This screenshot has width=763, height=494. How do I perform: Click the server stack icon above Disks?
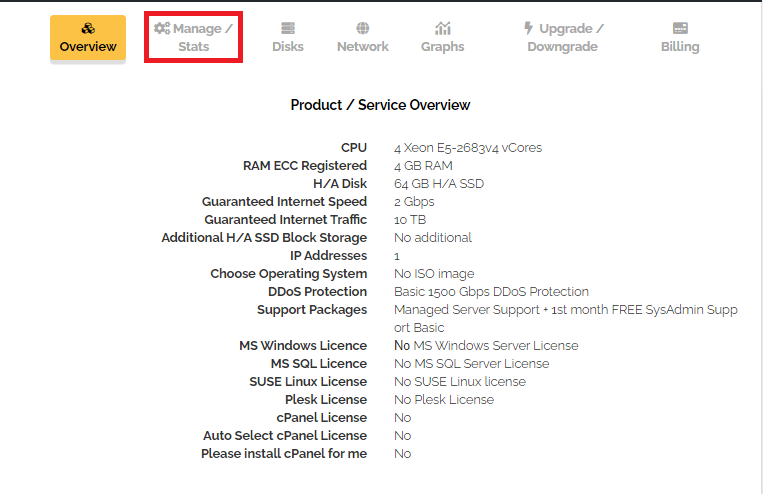[x=288, y=28]
